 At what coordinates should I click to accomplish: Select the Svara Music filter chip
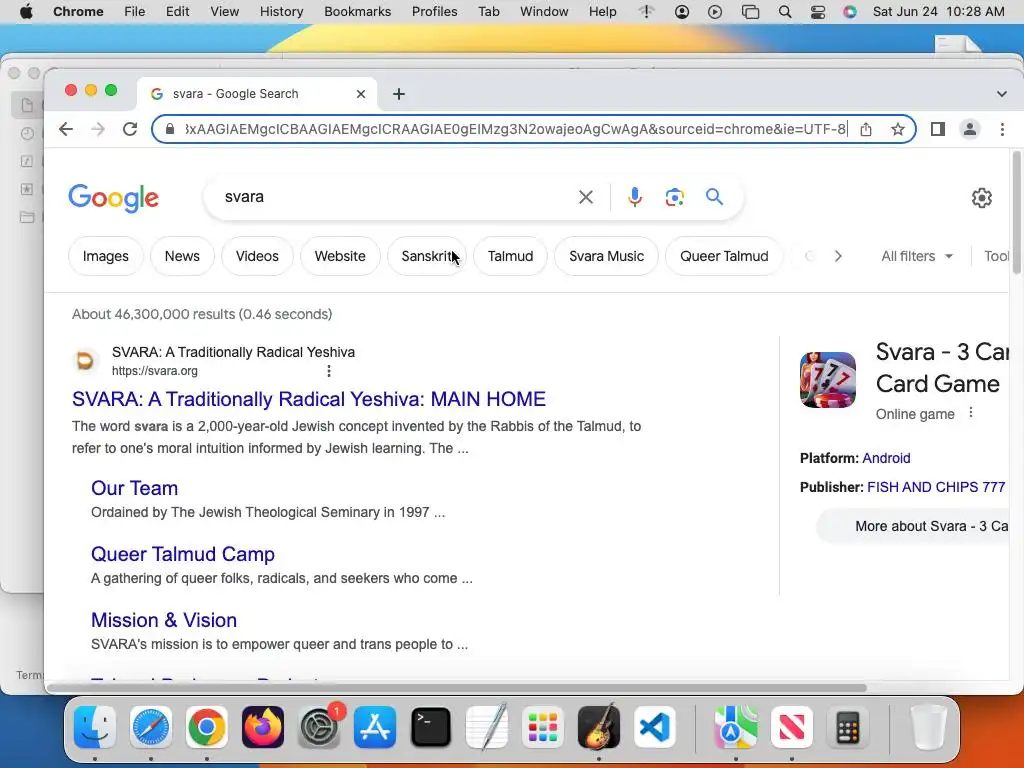tap(606, 256)
